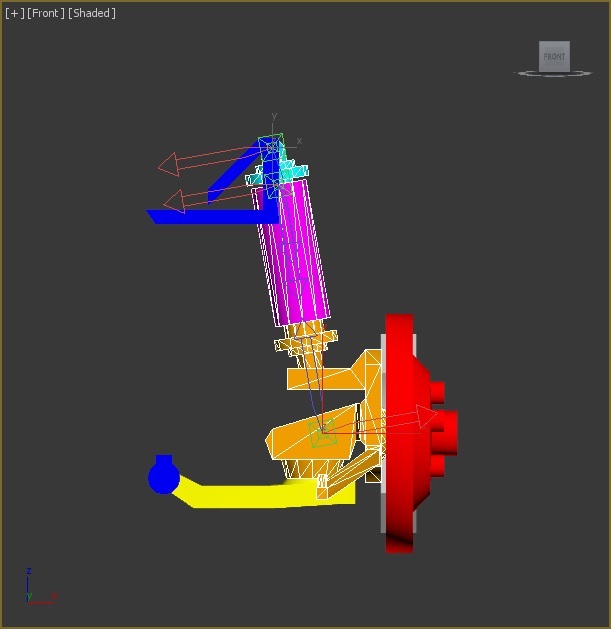Open the [+] viewport general menu

click(x=14, y=13)
